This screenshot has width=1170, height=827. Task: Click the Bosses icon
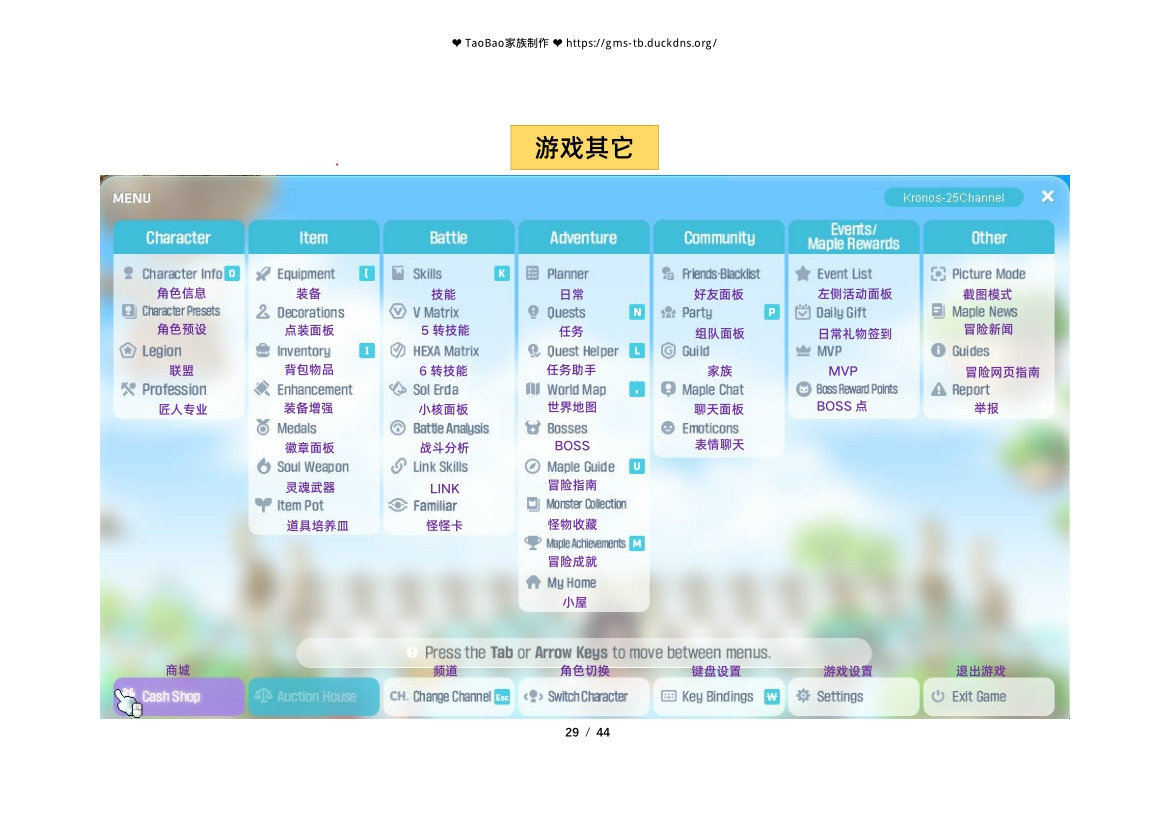pyautogui.click(x=533, y=428)
